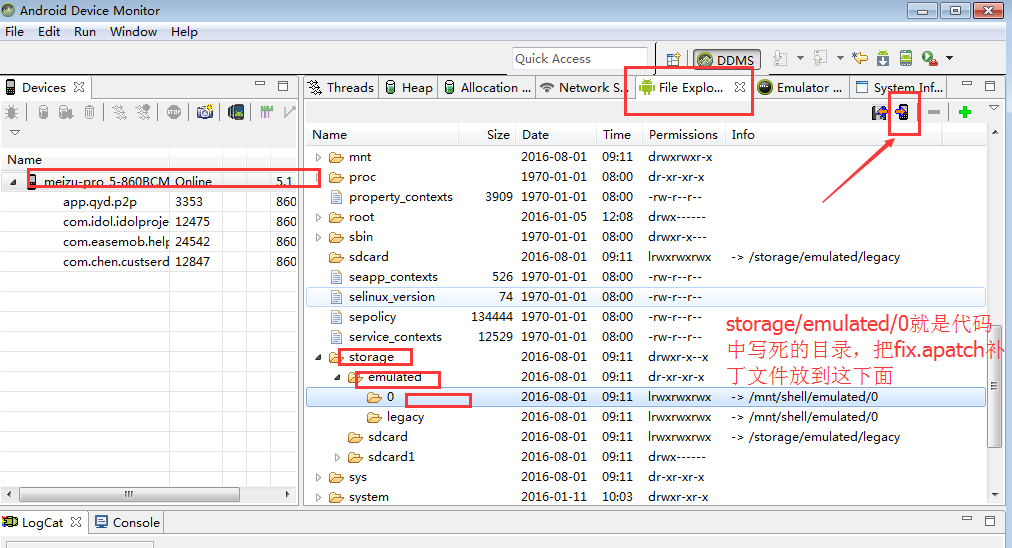Pull a file from the device icon
This screenshot has width=1012, height=548.
click(879, 113)
